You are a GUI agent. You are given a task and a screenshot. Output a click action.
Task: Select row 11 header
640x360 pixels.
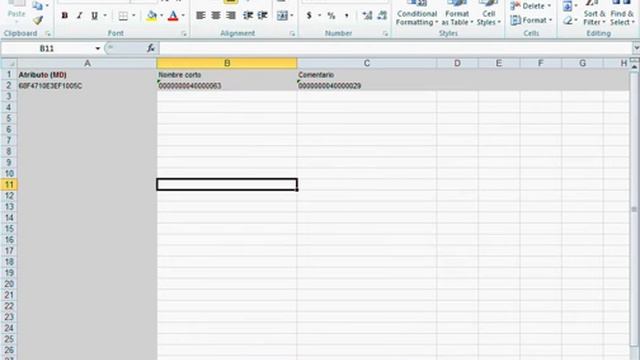[9, 184]
